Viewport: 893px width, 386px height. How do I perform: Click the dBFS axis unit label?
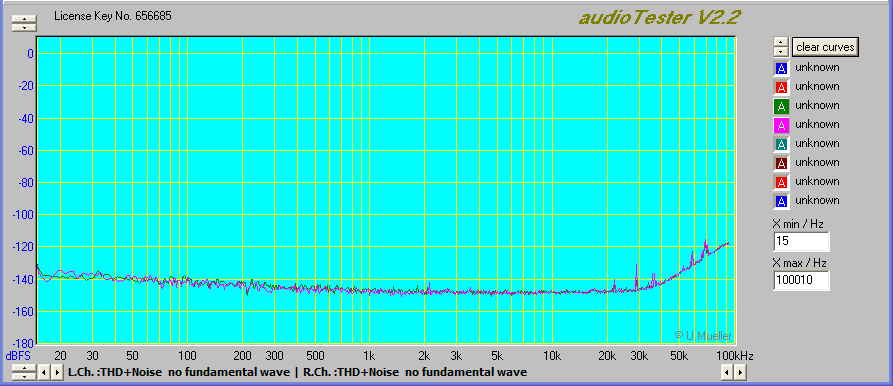18,356
